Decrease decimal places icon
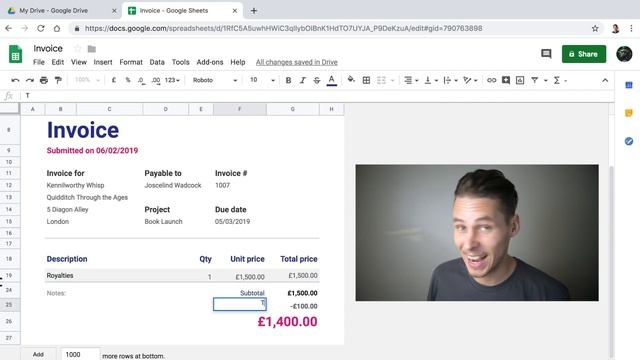 point(141,80)
